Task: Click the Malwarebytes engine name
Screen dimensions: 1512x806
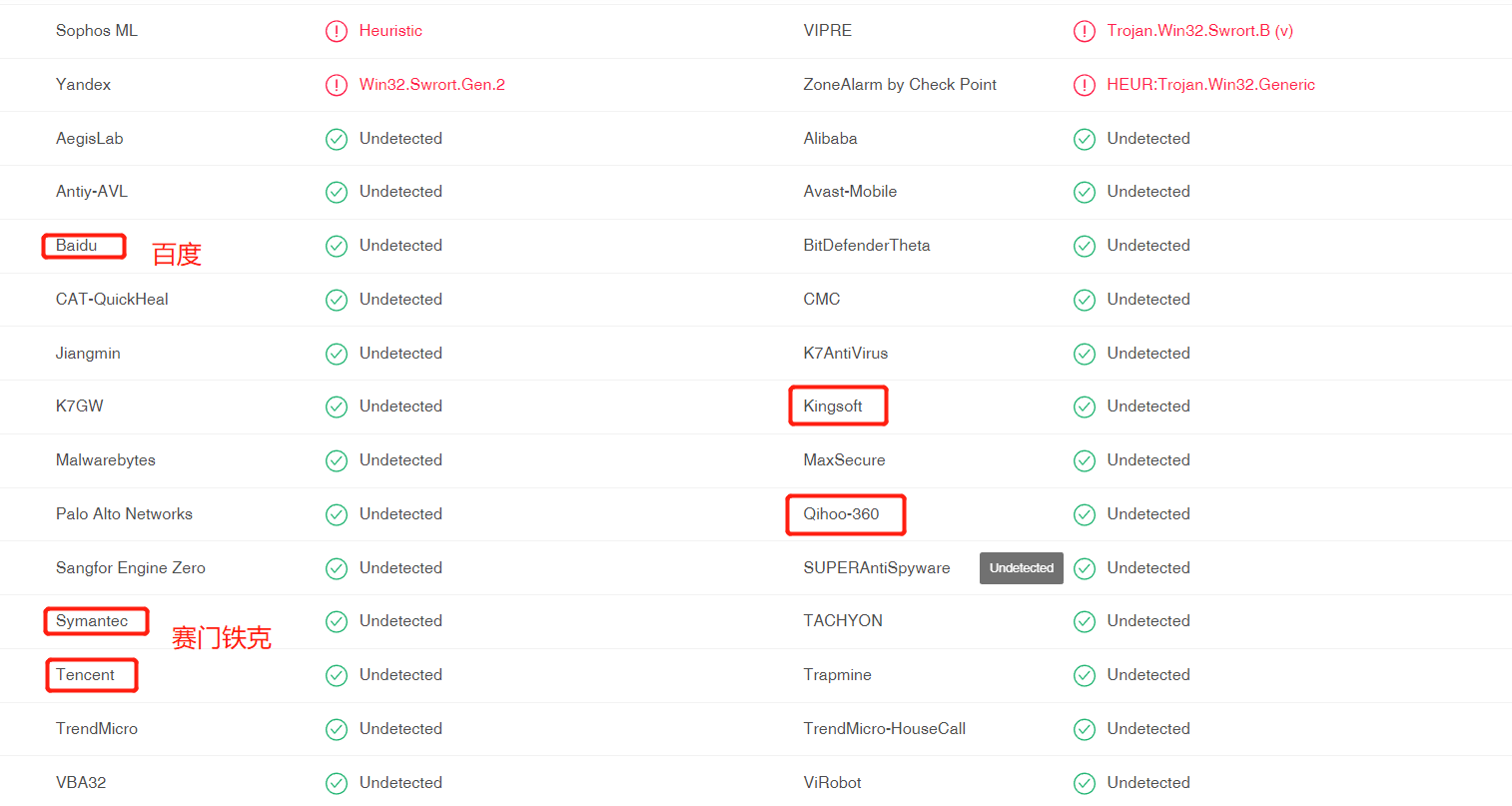Action: [x=106, y=460]
